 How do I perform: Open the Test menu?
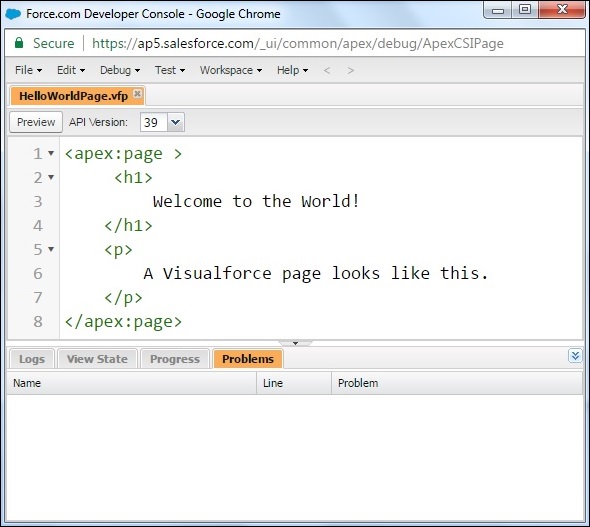[170, 70]
